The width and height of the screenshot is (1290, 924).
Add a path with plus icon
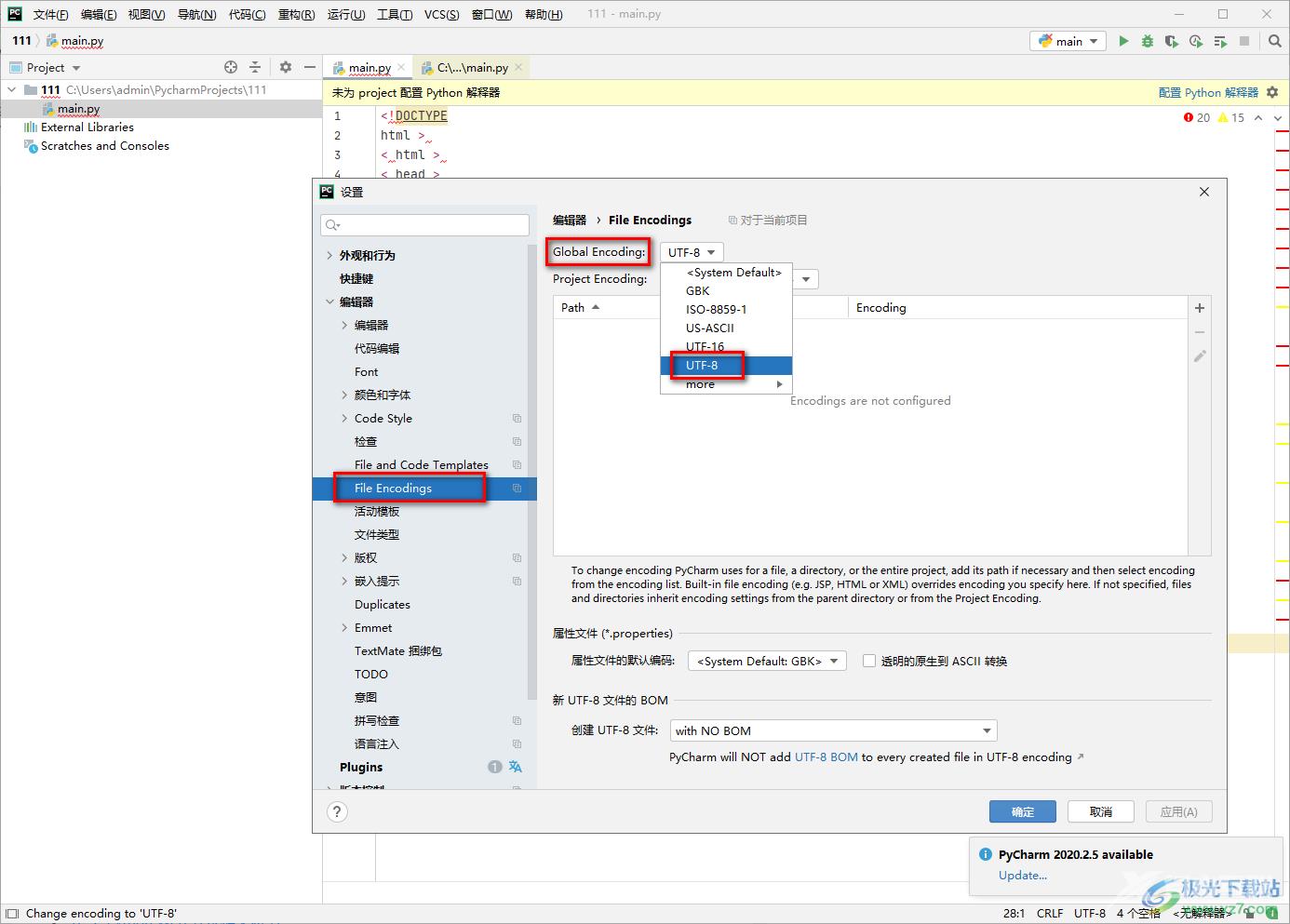pos(1200,308)
